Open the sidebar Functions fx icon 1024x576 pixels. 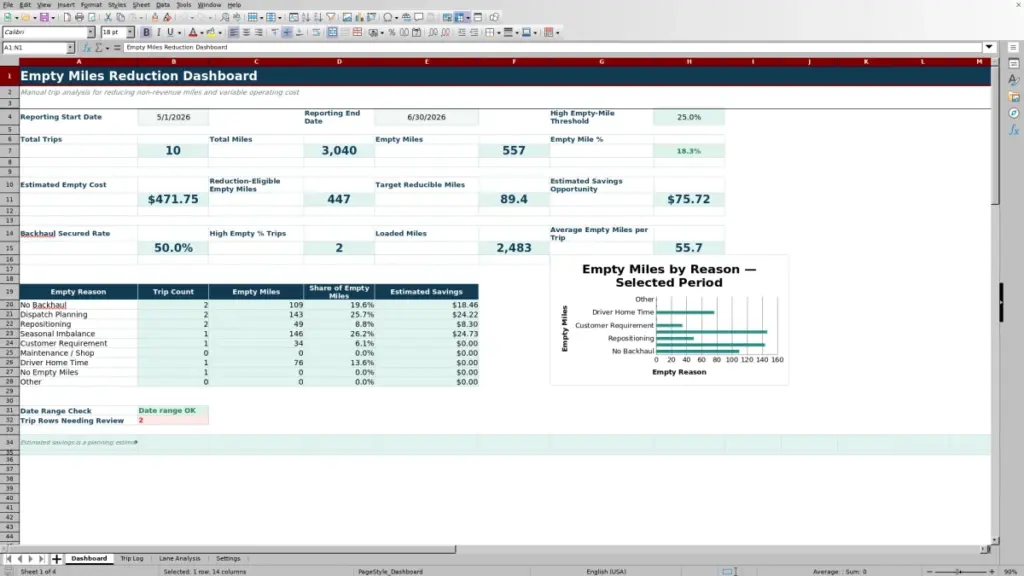[x=1014, y=130]
